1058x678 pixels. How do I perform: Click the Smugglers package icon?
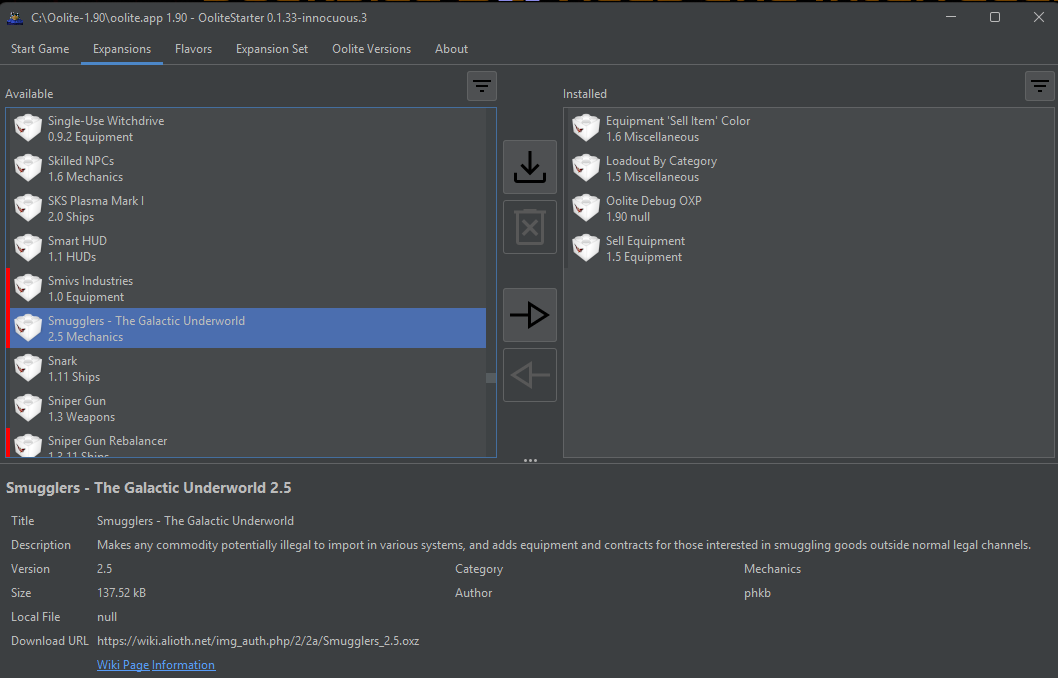(x=28, y=328)
